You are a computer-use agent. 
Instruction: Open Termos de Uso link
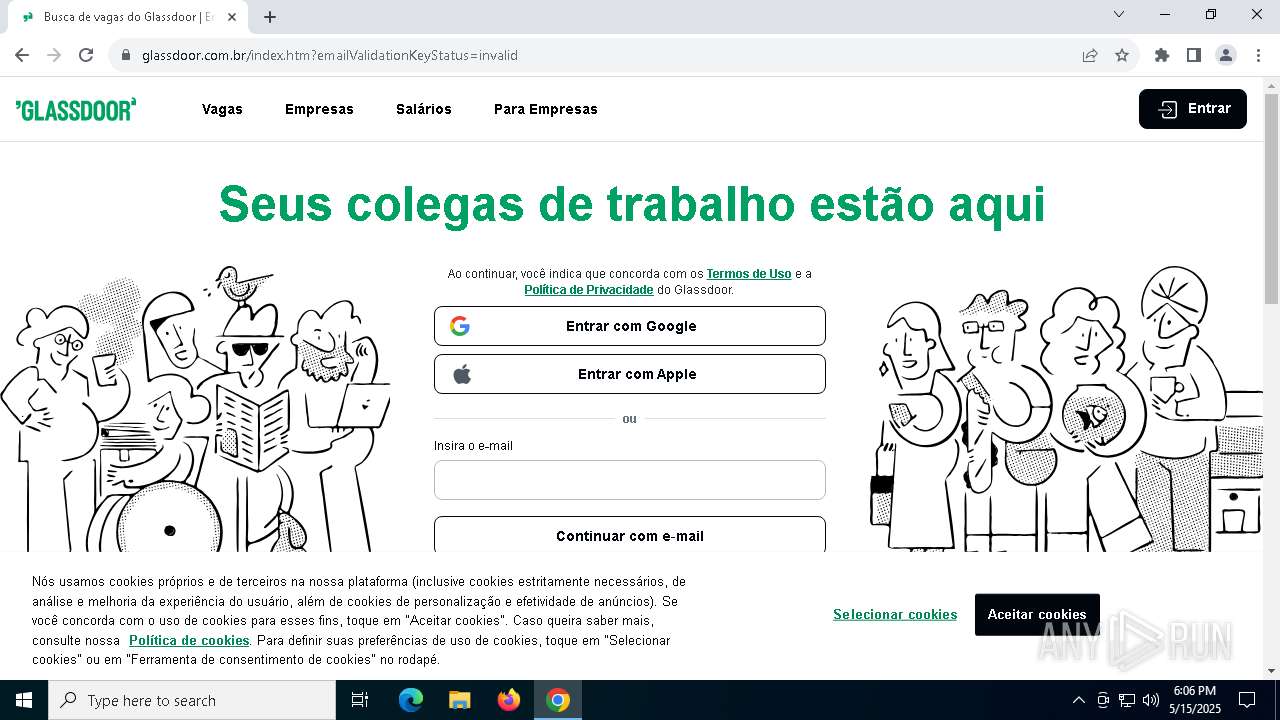pyautogui.click(x=749, y=273)
